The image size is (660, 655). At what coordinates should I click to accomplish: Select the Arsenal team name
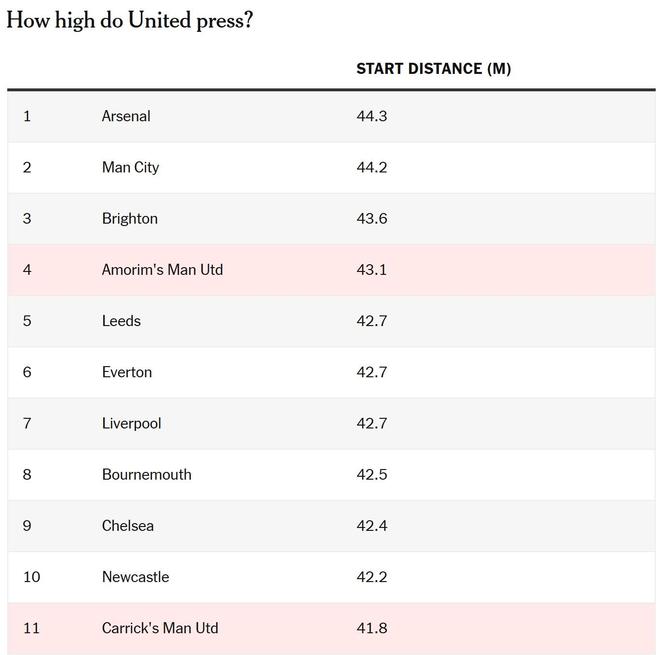126,116
